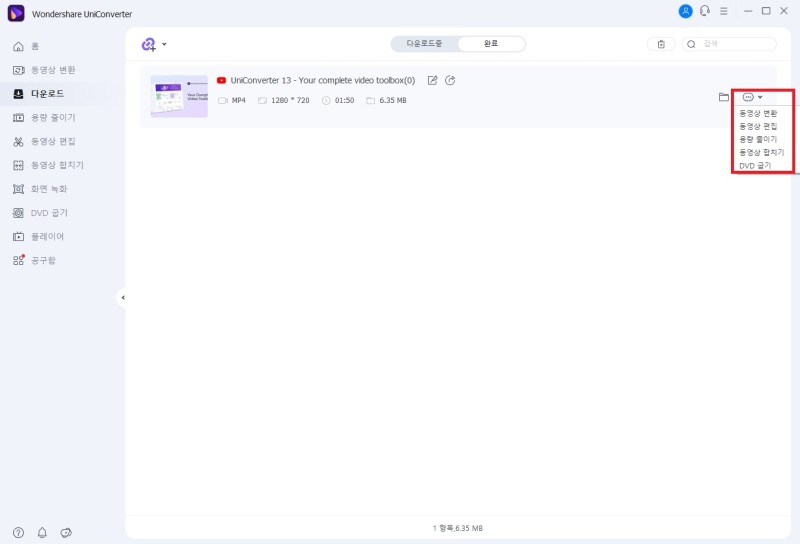Screen dimensions: 800x544
Task: Open 동영상 변환 in the left sidebar
Action: 44,70
